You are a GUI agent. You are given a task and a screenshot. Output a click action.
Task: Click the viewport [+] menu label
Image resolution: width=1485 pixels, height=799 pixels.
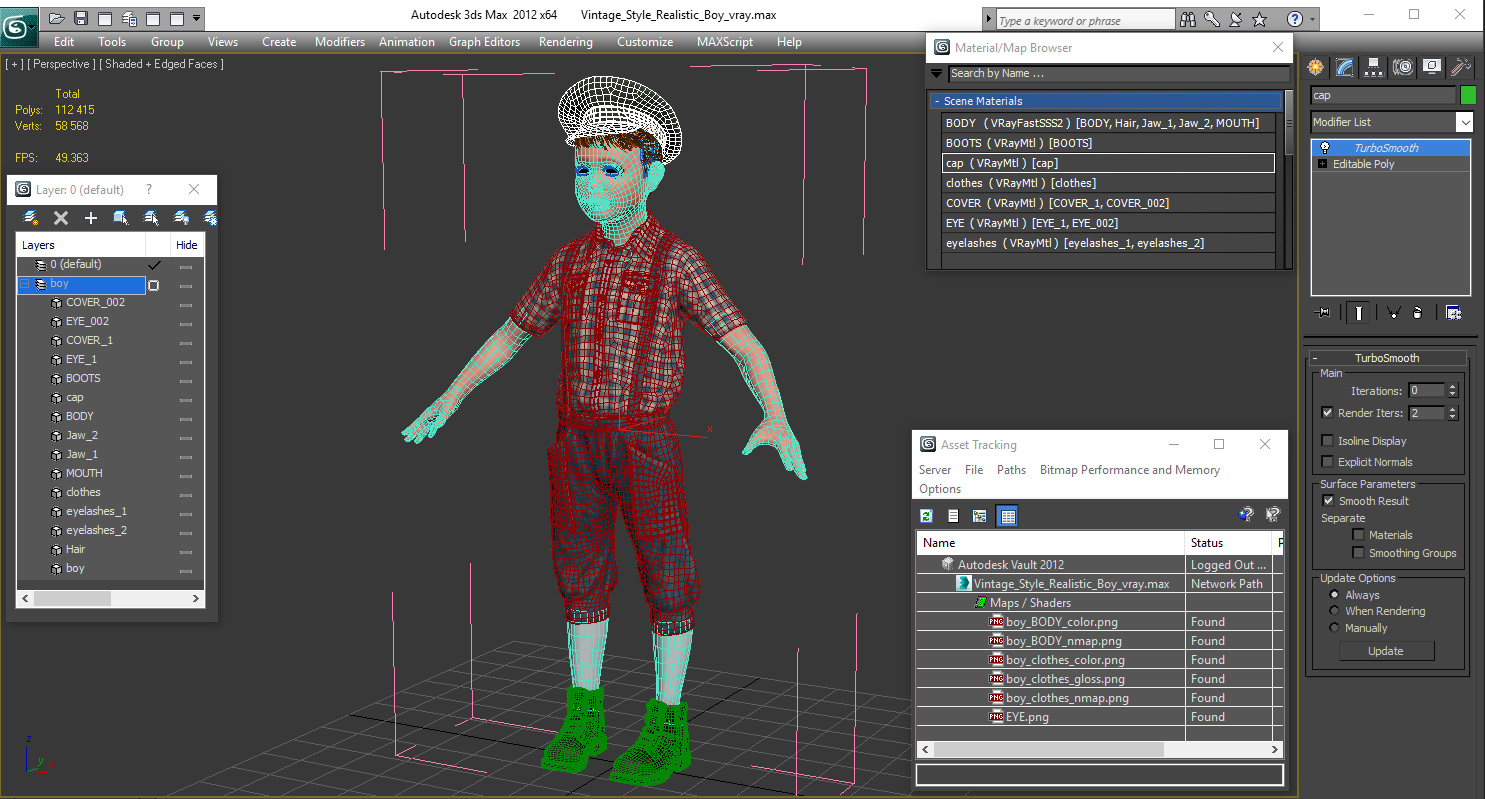pos(13,64)
